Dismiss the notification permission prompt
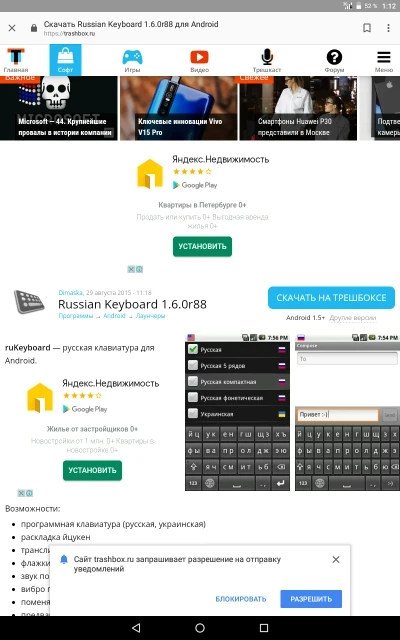The height and width of the screenshot is (640, 400). (x=336, y=559)
